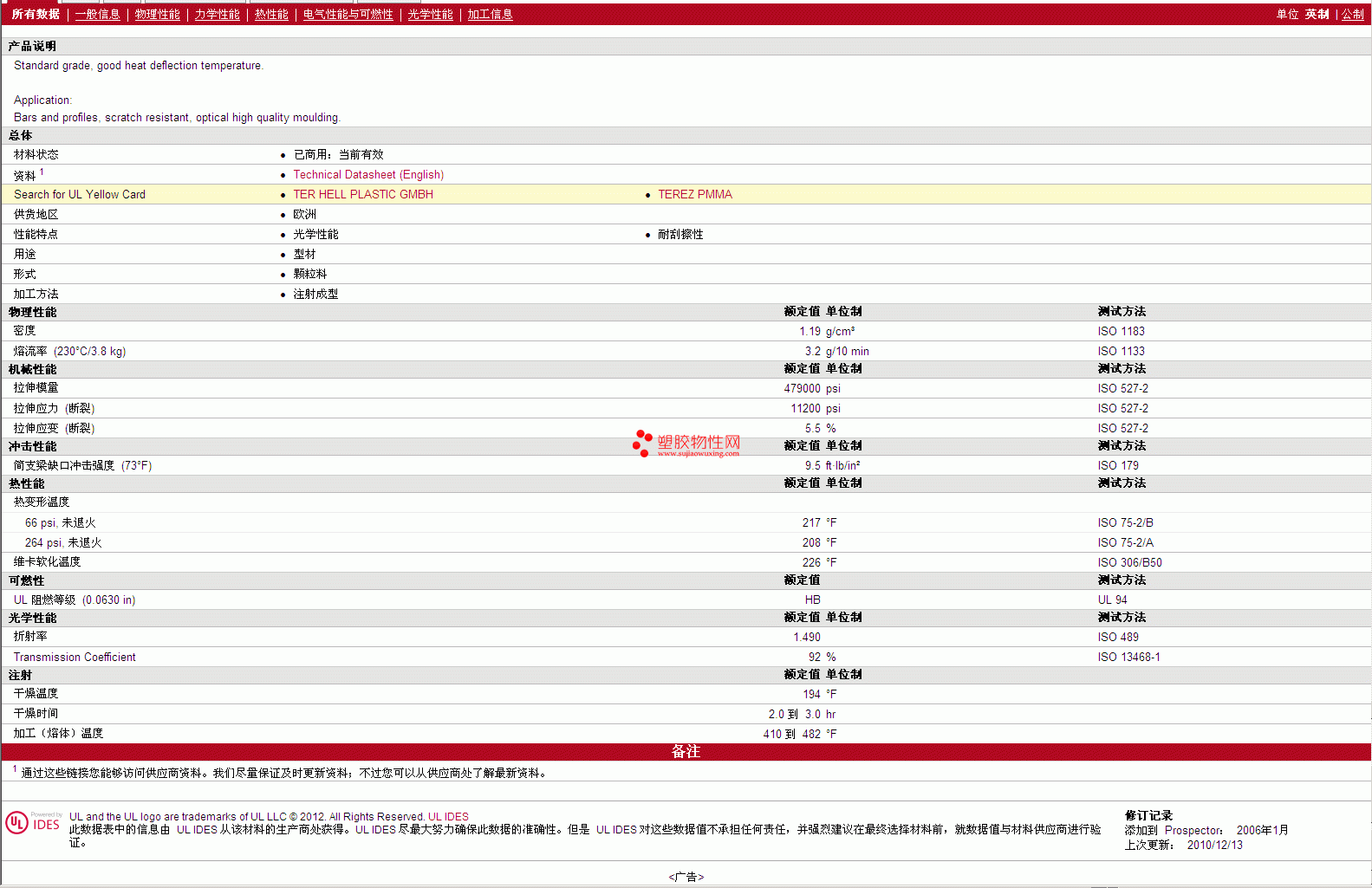Select 加工（熔体）温度 label
The image size is (1372, 888).
58,733
